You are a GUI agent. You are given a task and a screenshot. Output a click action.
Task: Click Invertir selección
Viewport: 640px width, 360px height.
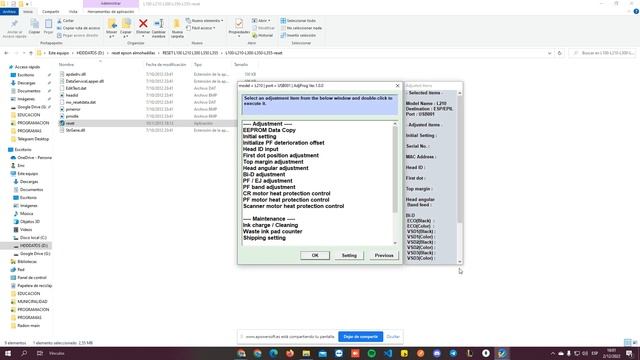[x=298, y=35]
